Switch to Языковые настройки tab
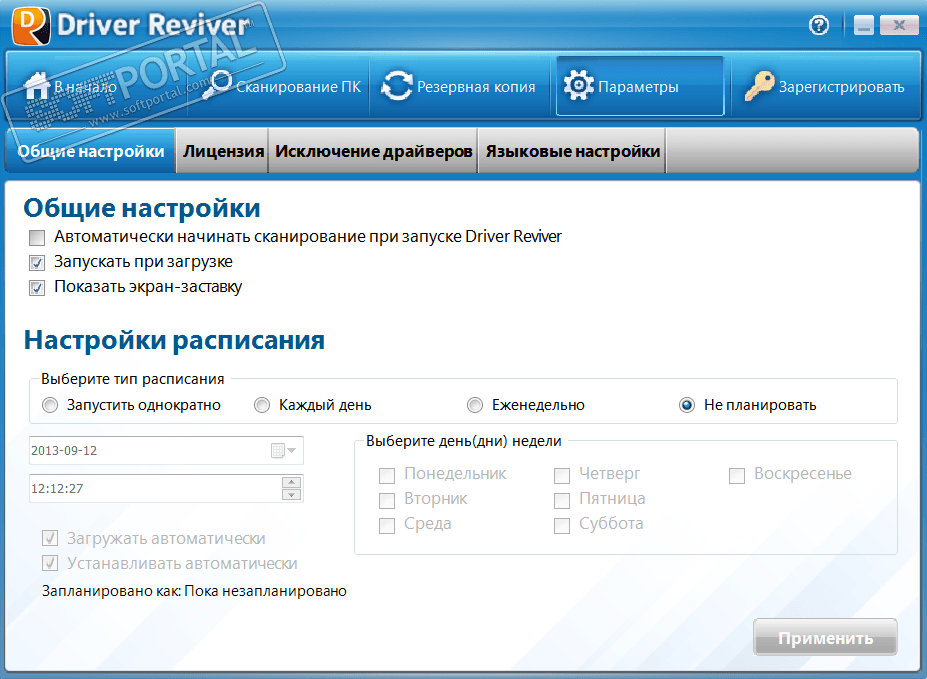Screen dimensions: 927x679 572,151
